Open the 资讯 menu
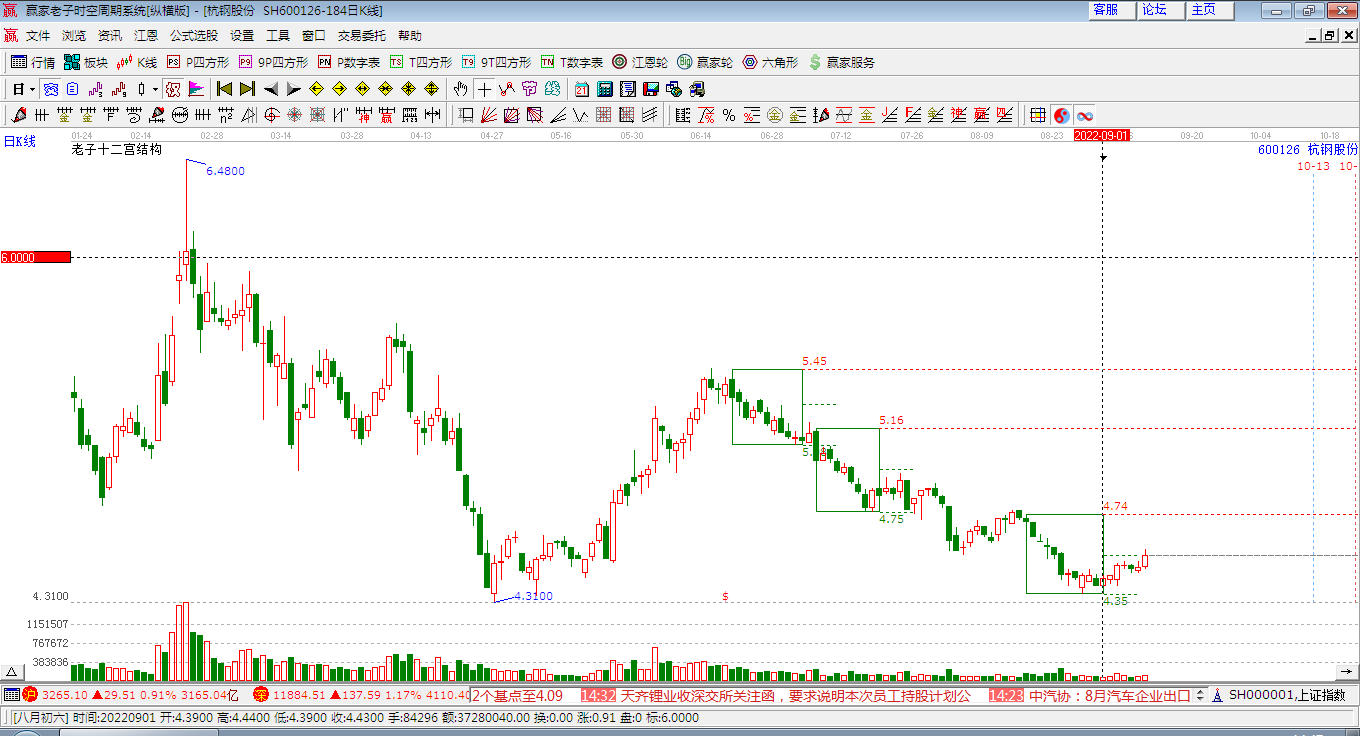 click(110, 35)
